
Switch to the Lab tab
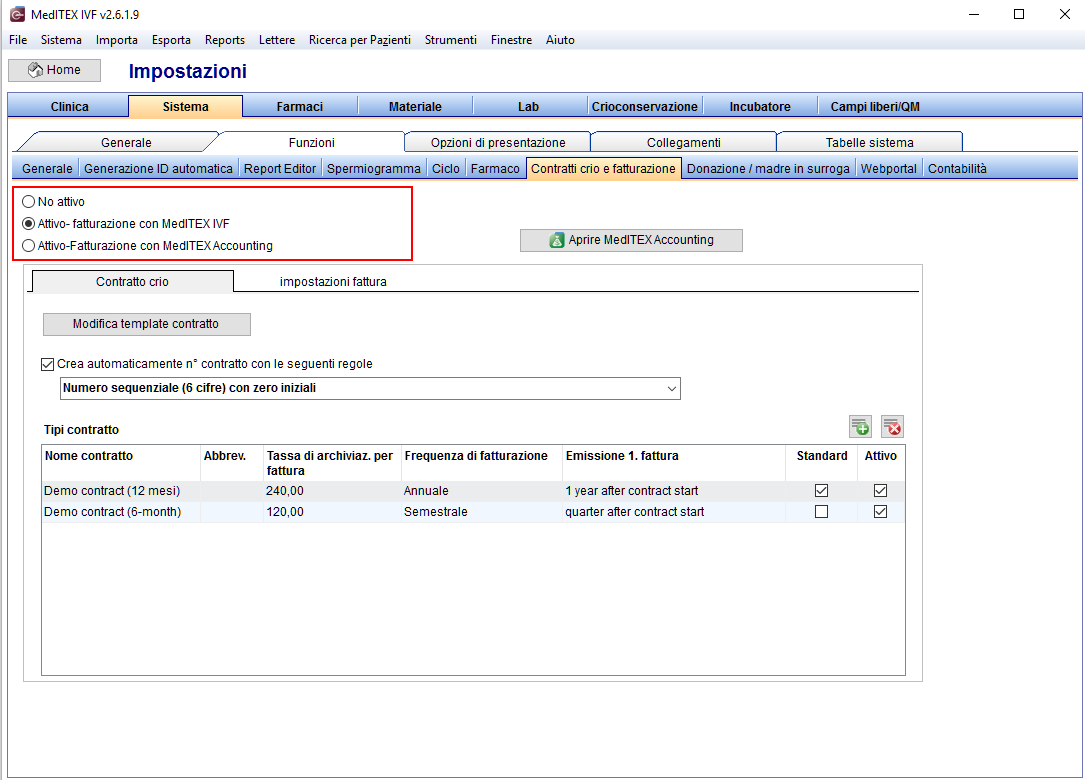coord(529,107)
